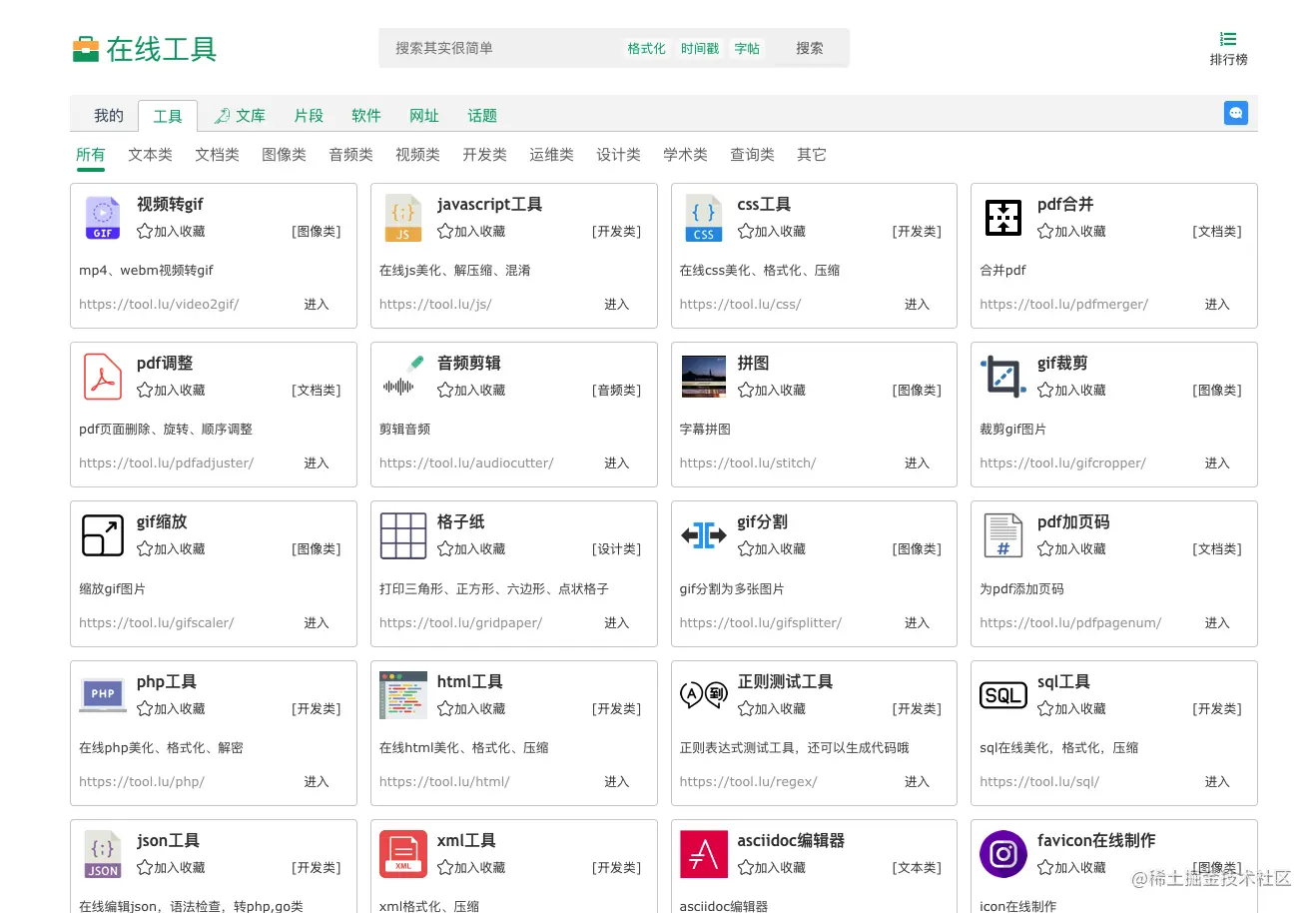Click the 搜索 button
Screen dimensions: 1316x913
pyautogui.click(x=810, y=48)
